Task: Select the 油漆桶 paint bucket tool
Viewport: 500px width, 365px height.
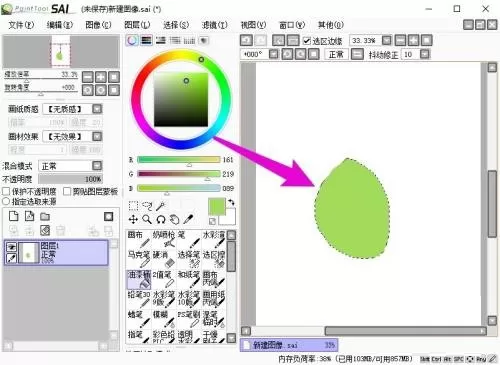Action: (x=139, y=279)
